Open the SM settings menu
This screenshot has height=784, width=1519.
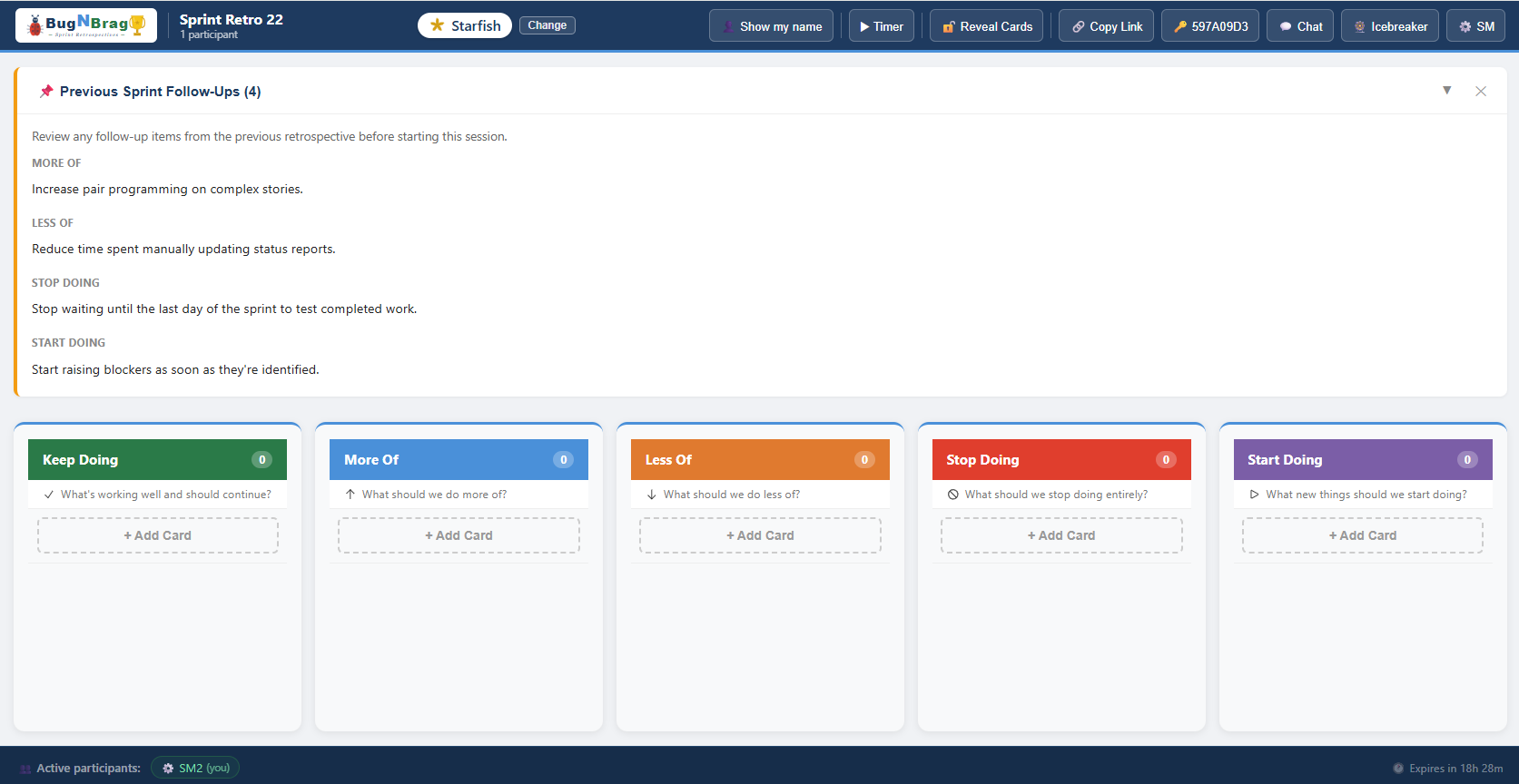[1475, 26]
